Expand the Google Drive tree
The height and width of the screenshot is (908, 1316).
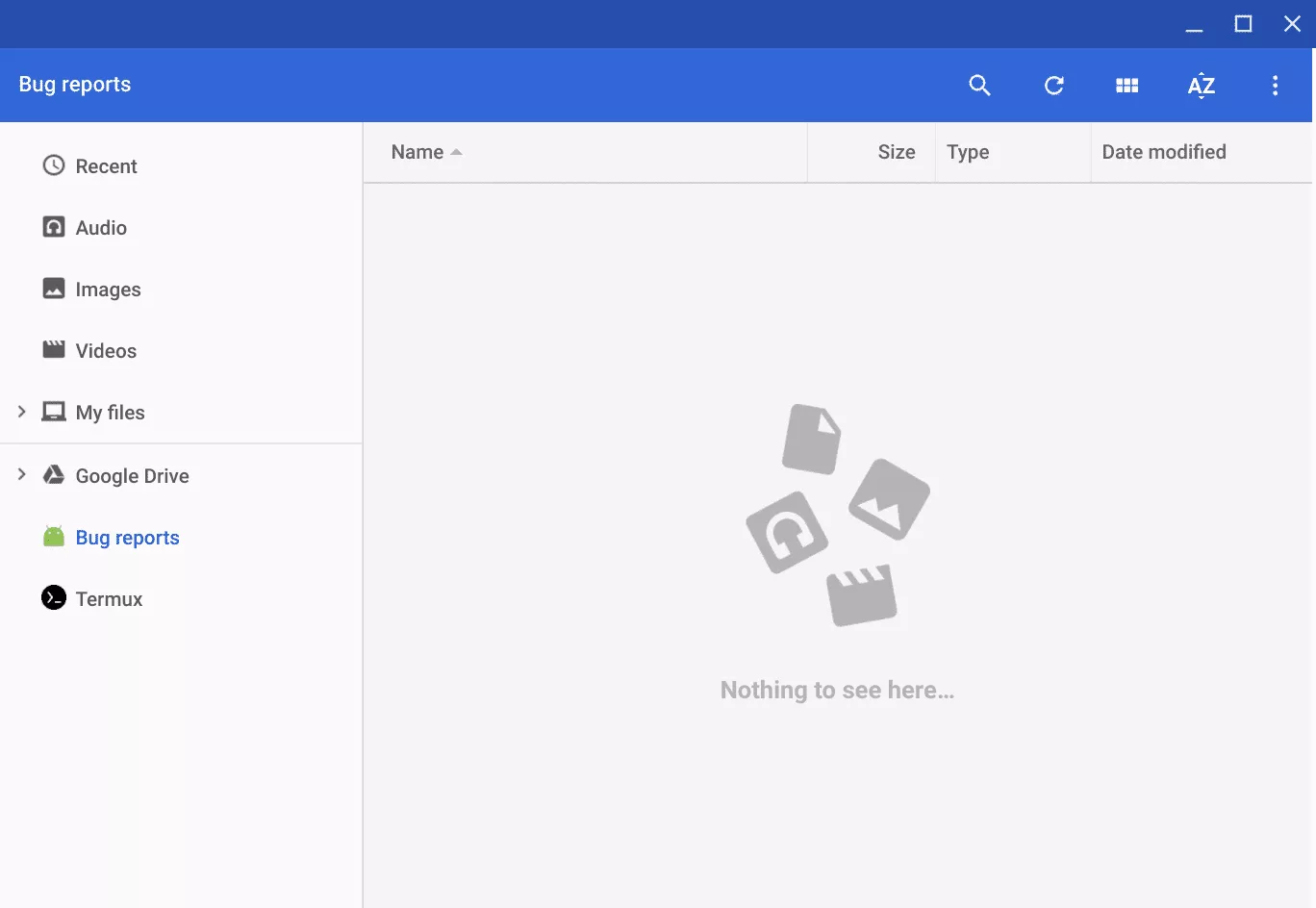[x=21, y=474]
